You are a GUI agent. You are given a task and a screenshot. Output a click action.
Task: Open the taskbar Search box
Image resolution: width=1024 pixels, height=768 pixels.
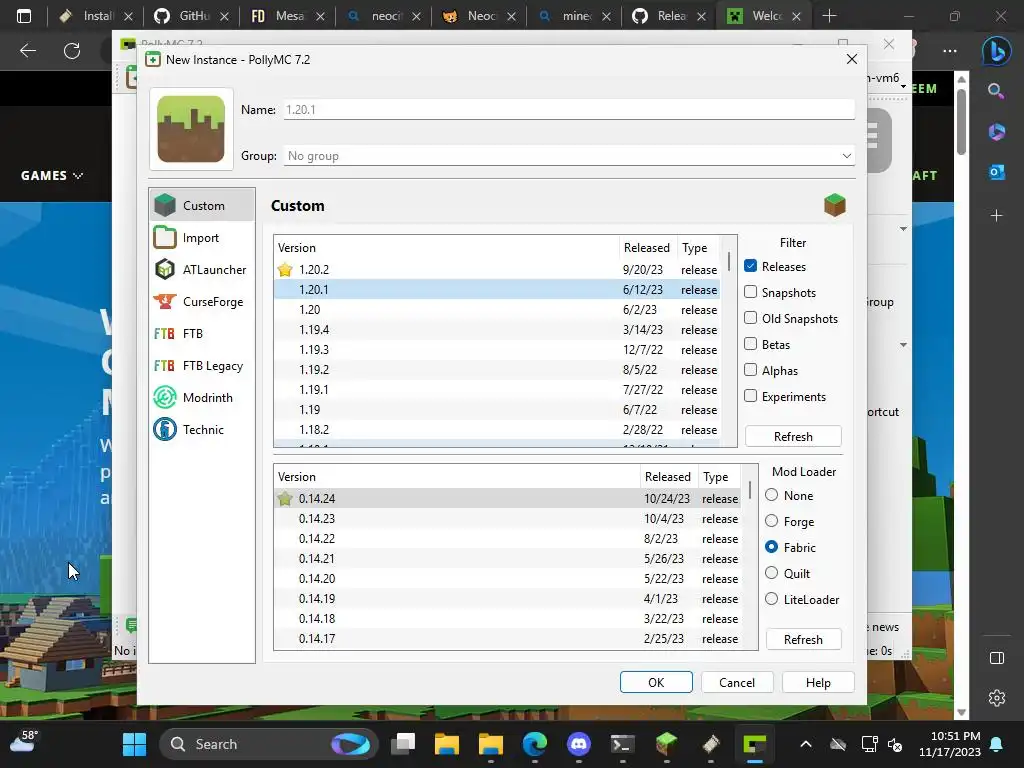(269, 744)
